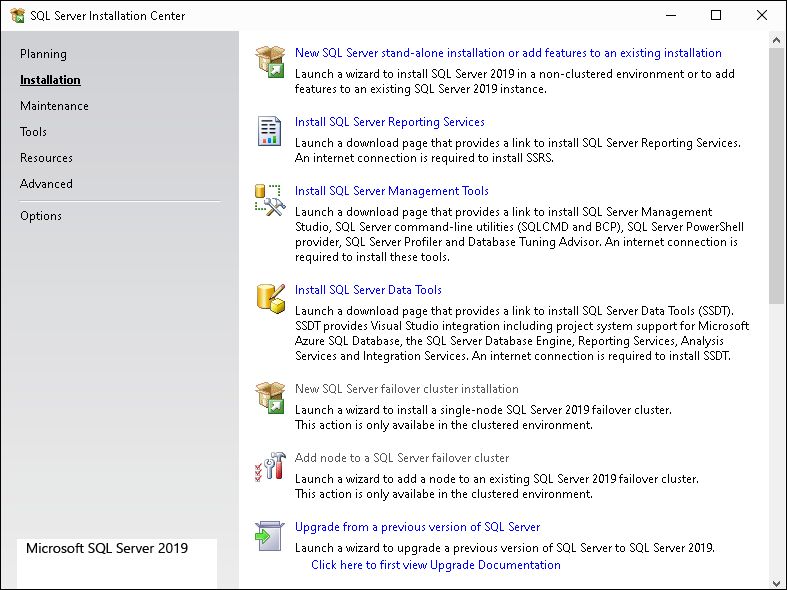Screen dimensions: 787x590
Task: Click the Add node description text
Action: tap(496, 486)
